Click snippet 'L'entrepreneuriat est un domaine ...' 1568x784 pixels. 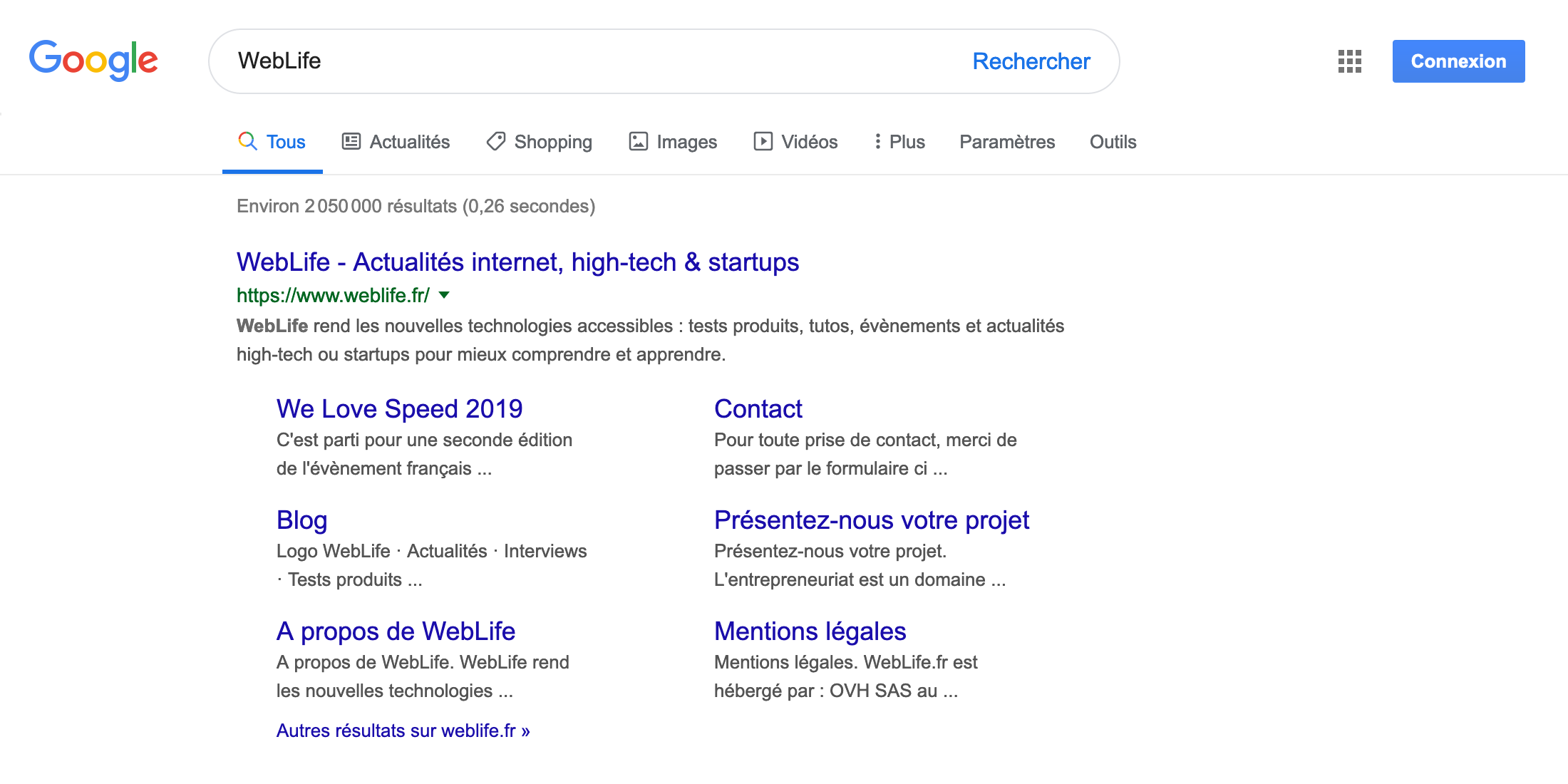(x=860, y=579)
